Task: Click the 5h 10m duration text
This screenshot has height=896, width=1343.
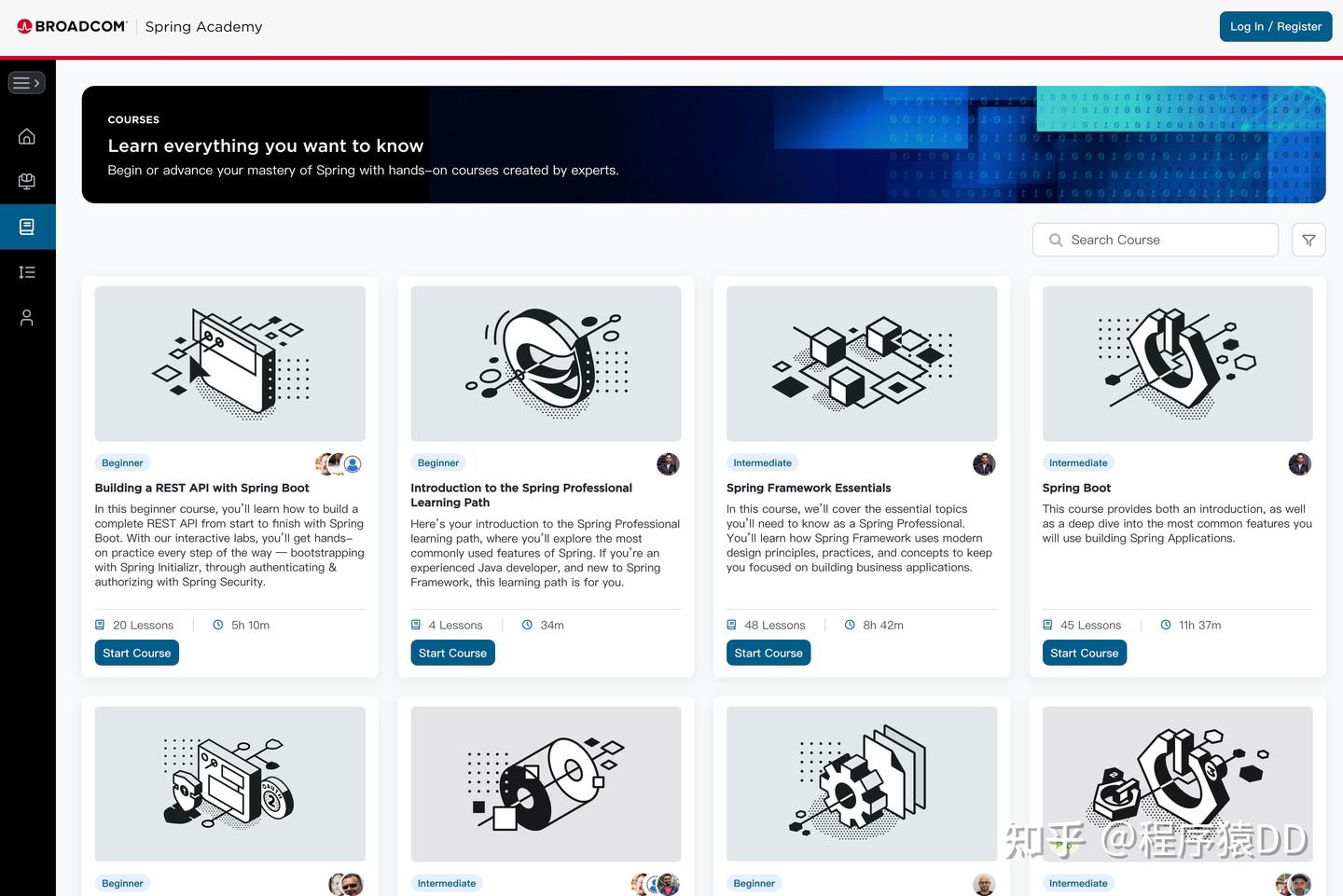Action: [x=251, y=626]
